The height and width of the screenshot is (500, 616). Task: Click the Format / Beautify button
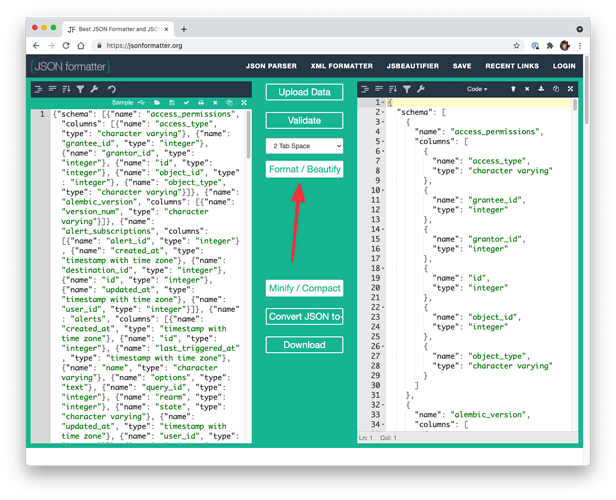(304, 169)
